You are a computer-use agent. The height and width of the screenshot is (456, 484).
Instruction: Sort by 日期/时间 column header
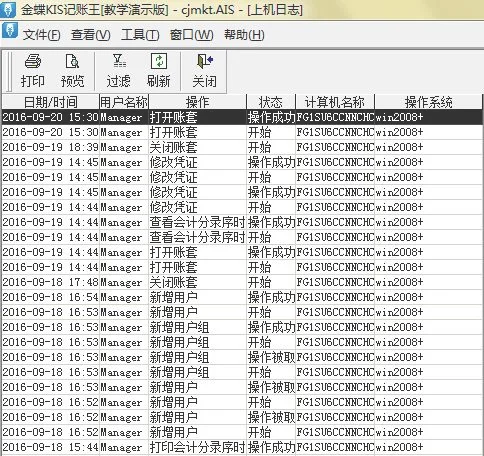pos(51,102)
